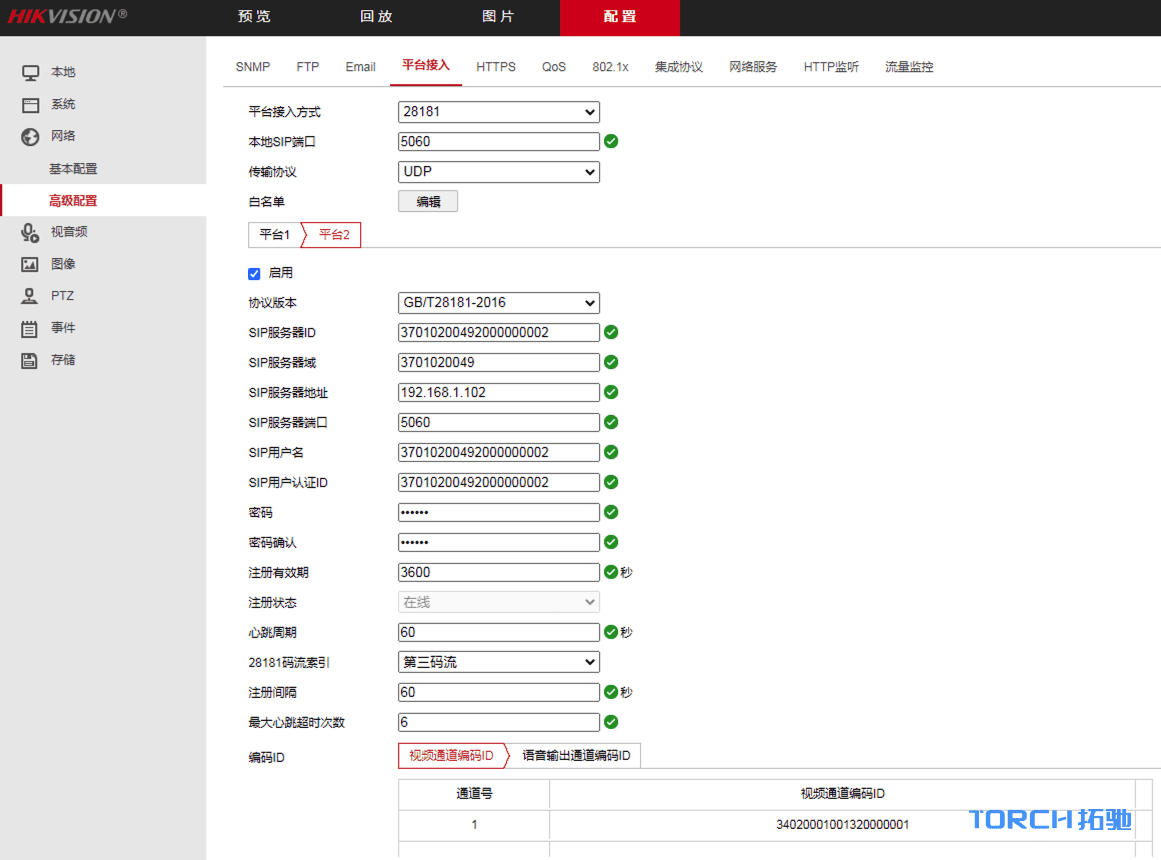Open the 协议版本 GB/T28181-2016 dropdown
The image size is (1161, 860).
point(498,302)
